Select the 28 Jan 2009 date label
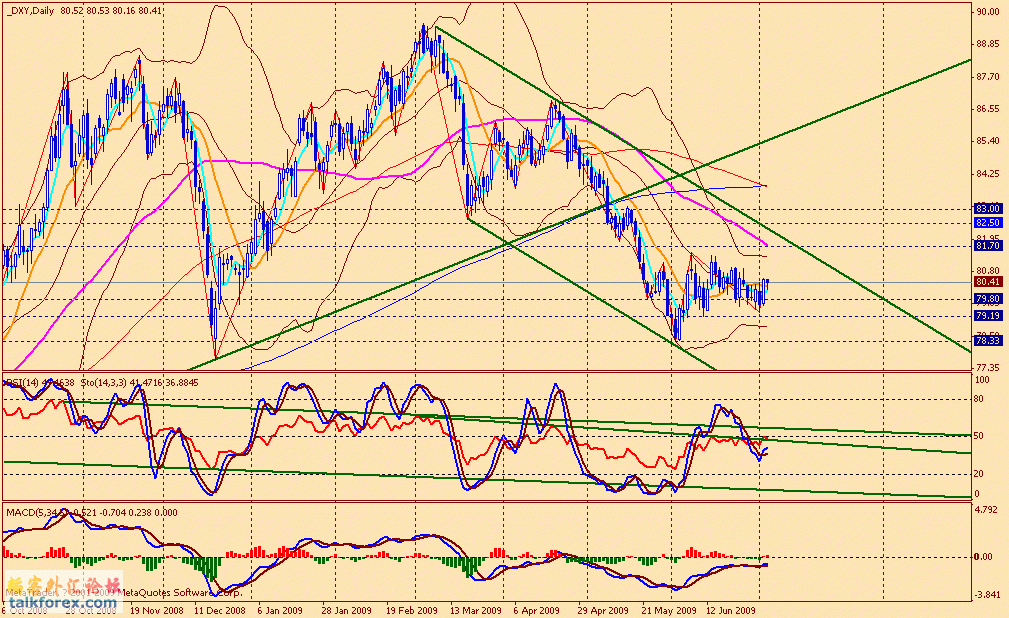This screenshot has width=1009, height=618. (346, 610)
